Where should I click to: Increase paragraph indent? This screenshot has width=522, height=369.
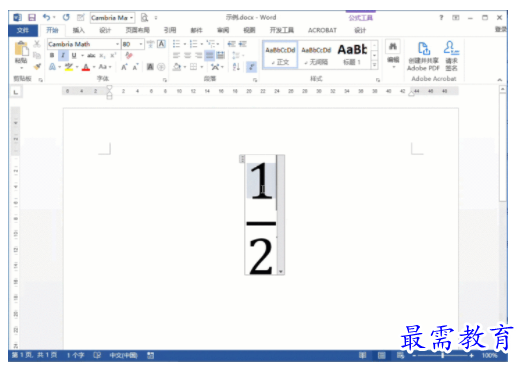[243, 44]
